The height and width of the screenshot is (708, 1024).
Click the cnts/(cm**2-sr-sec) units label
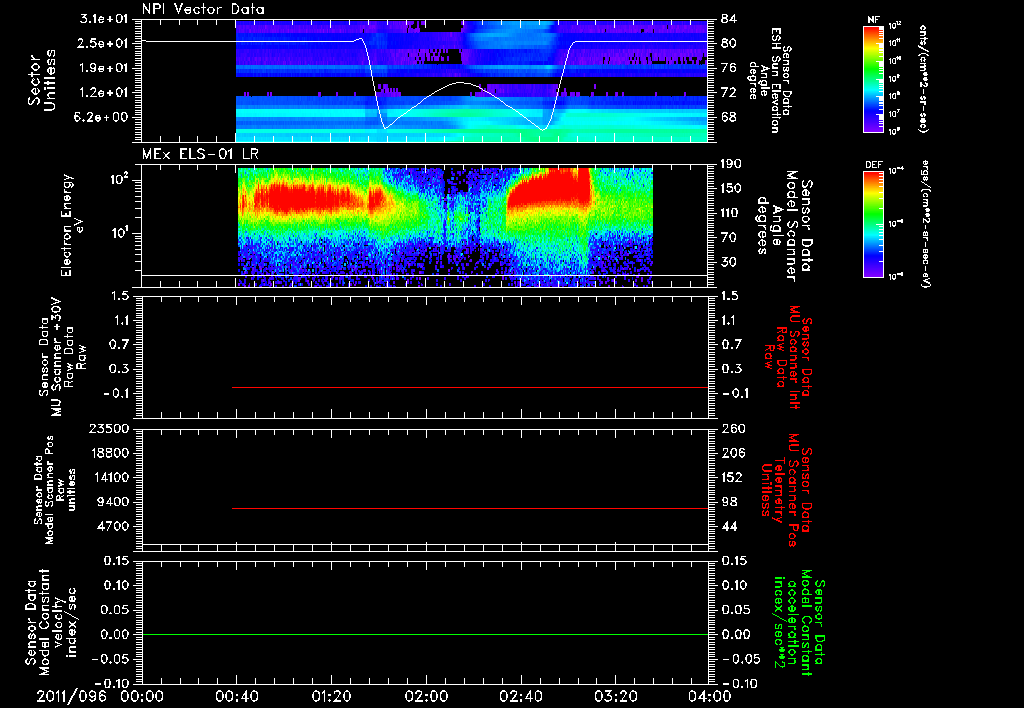point(923,78)
